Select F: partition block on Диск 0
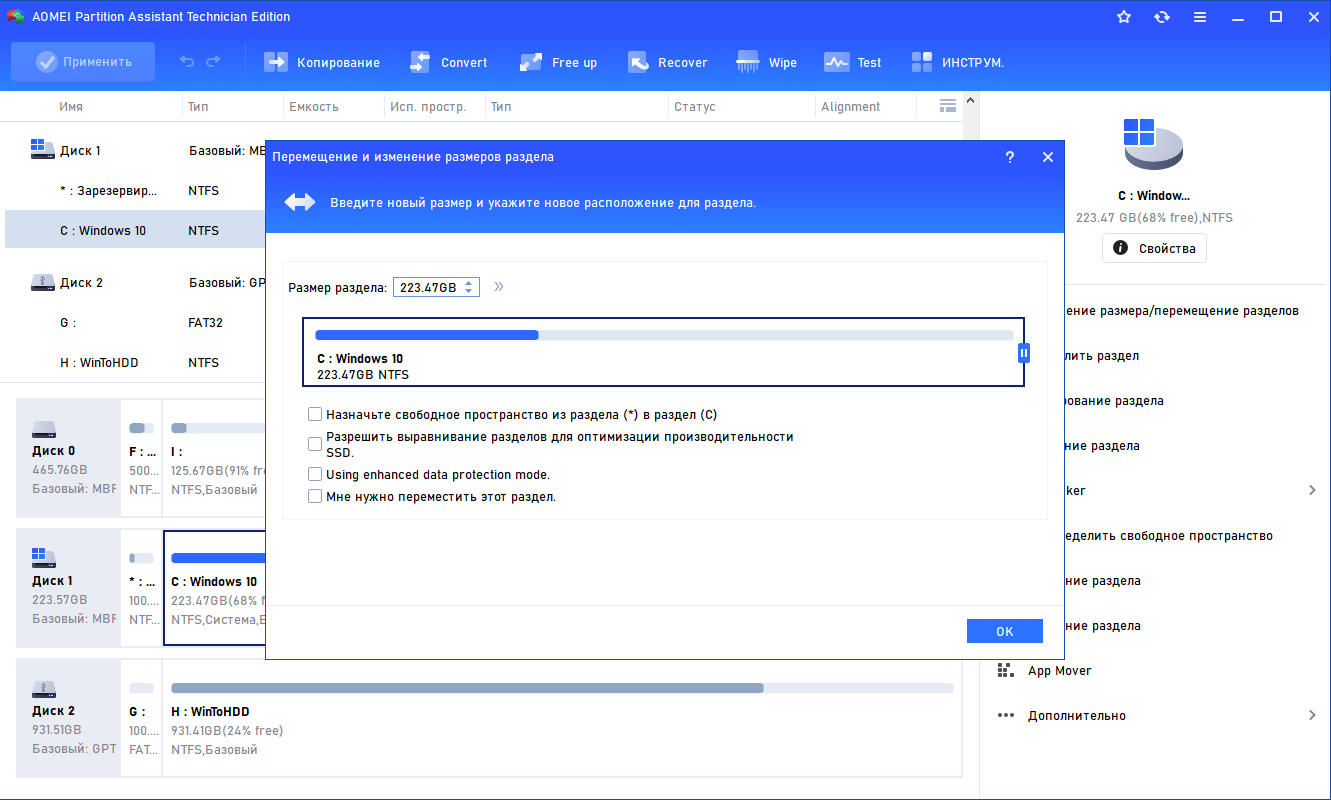Screen dimensions: 1331x800 (141, 458)
